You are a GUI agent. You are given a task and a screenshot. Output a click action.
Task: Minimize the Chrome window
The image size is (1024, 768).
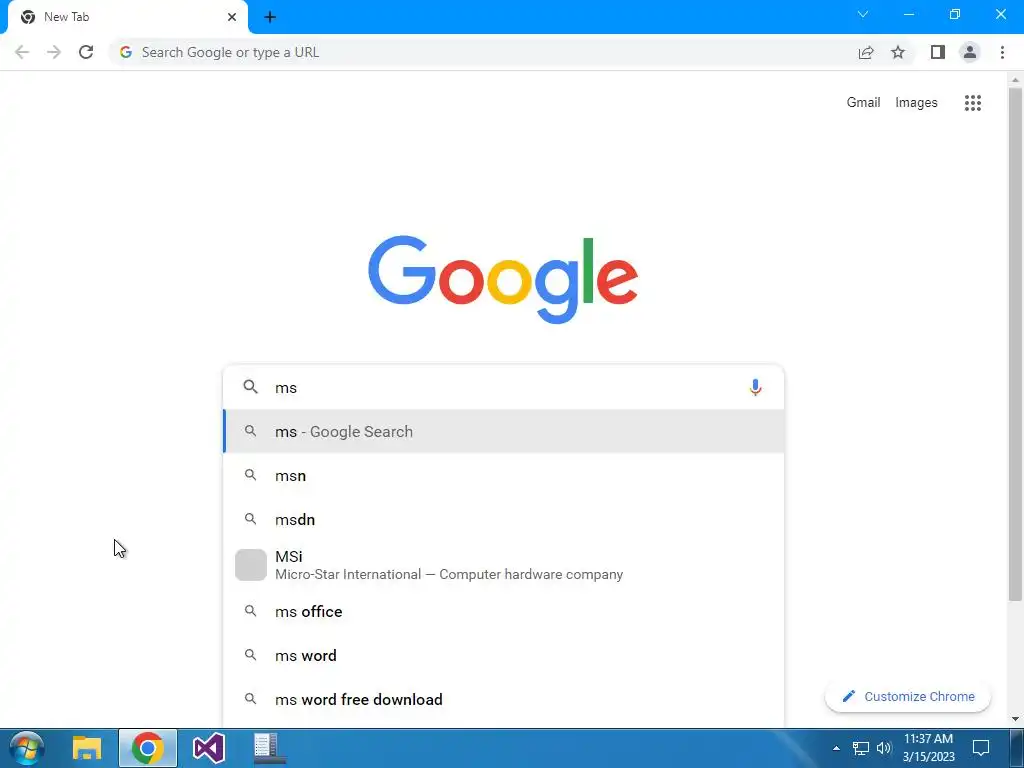pyautogui.click(x=908, y=14)
